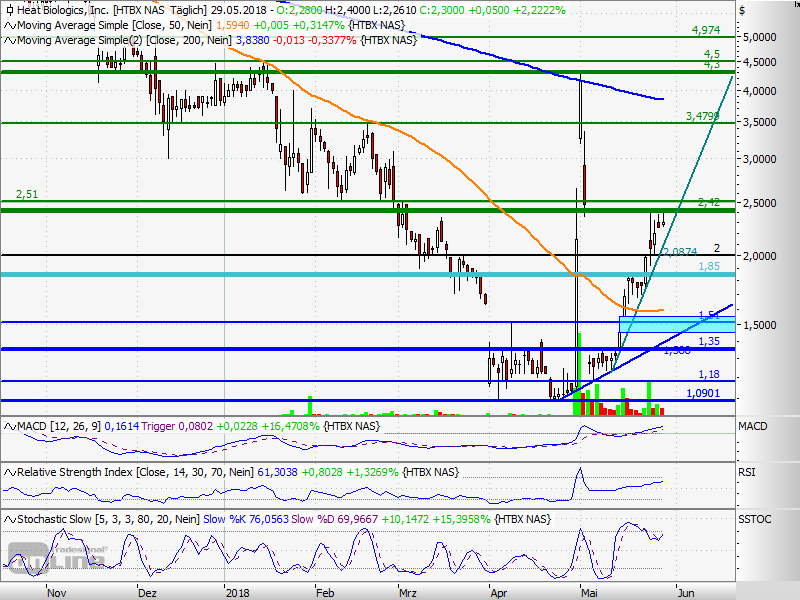Select the Mai label on the date axis

590,593
